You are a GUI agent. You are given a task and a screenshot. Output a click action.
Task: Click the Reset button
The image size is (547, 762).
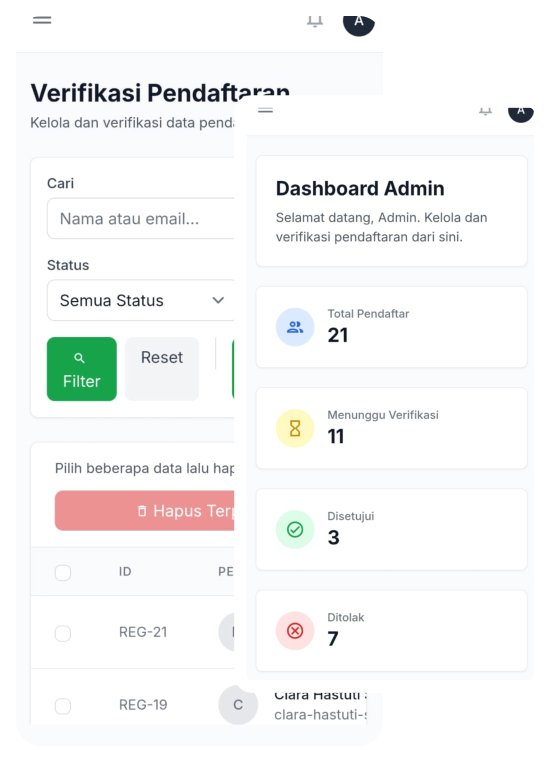pos(162,369)
